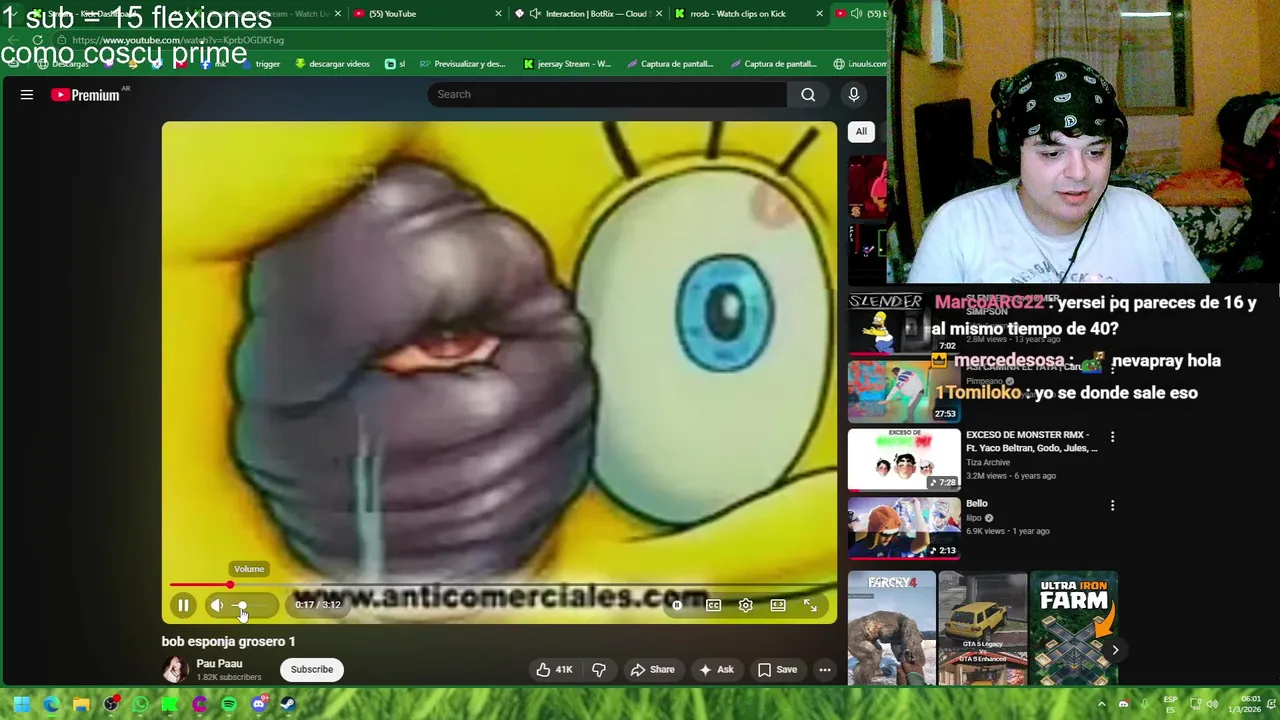
Task: Click in the YouTube Search field
Action: (x=607, y=94)
